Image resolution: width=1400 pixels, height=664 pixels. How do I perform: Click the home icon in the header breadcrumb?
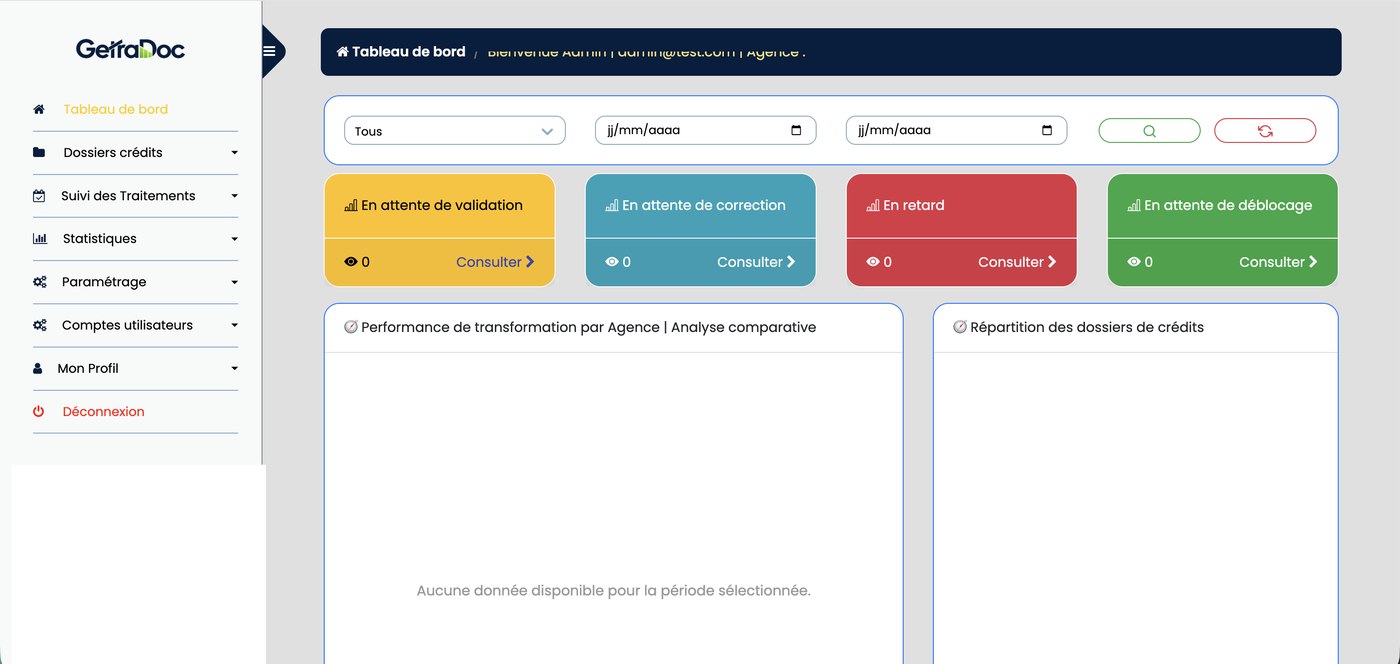(342, 52)
